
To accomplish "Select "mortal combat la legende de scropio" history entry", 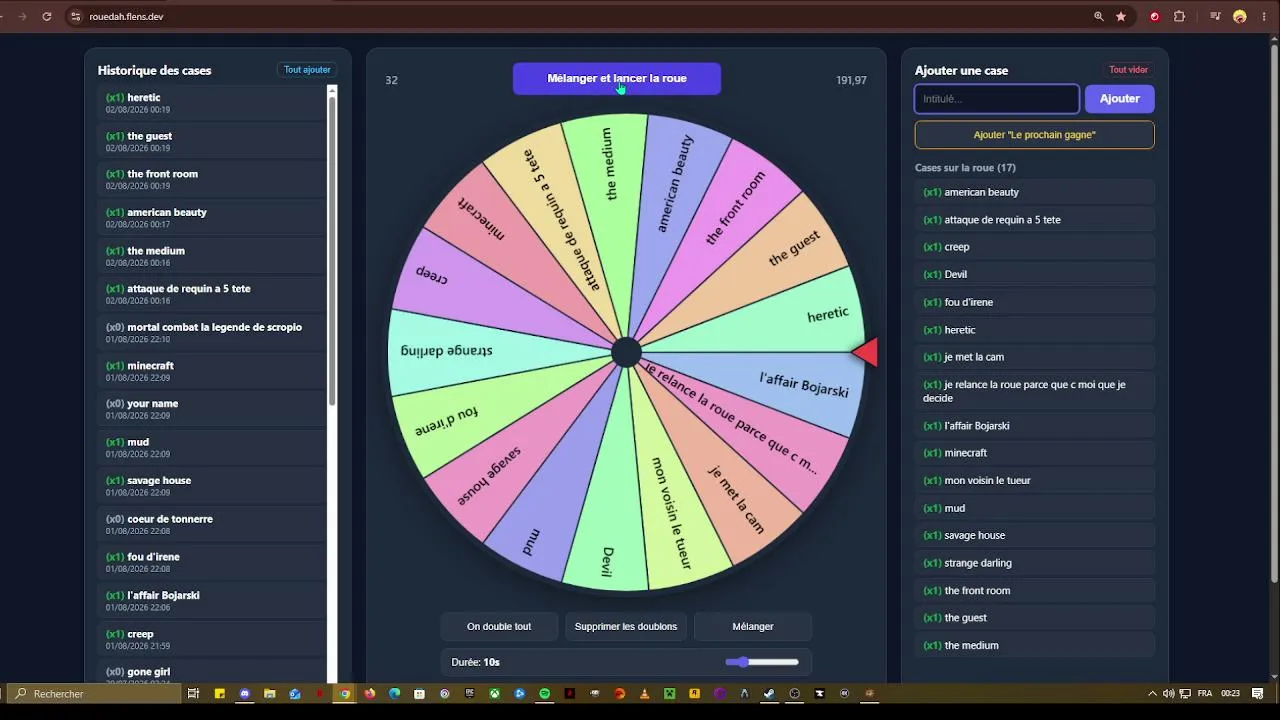I will 211,332.
